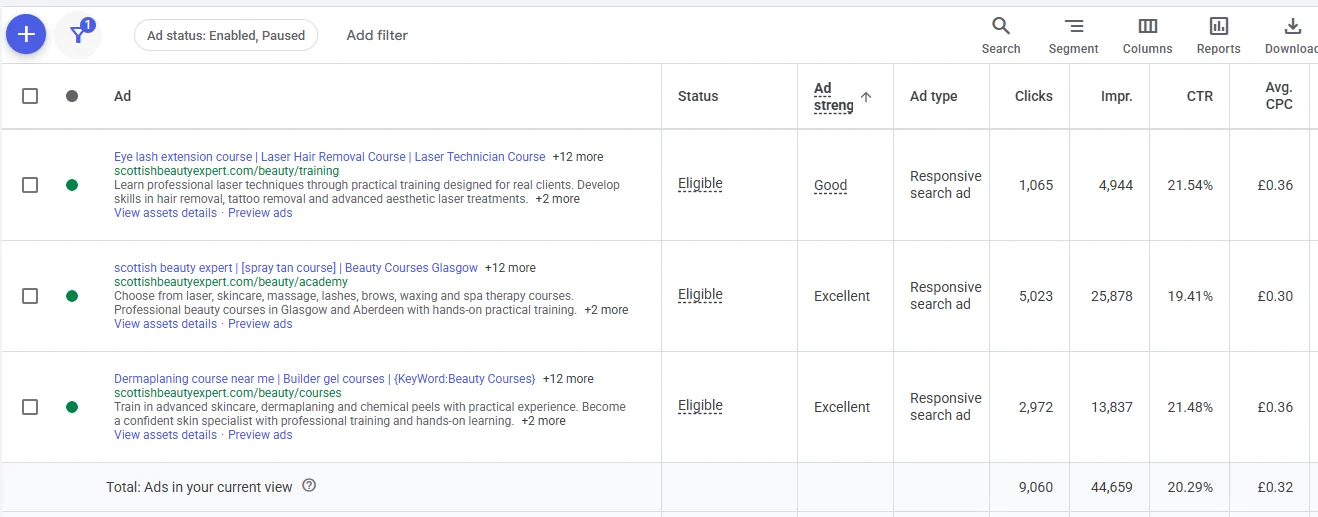
Task: Open Dermaplaning course near me ad headline
Action: [x=325, y=379]
